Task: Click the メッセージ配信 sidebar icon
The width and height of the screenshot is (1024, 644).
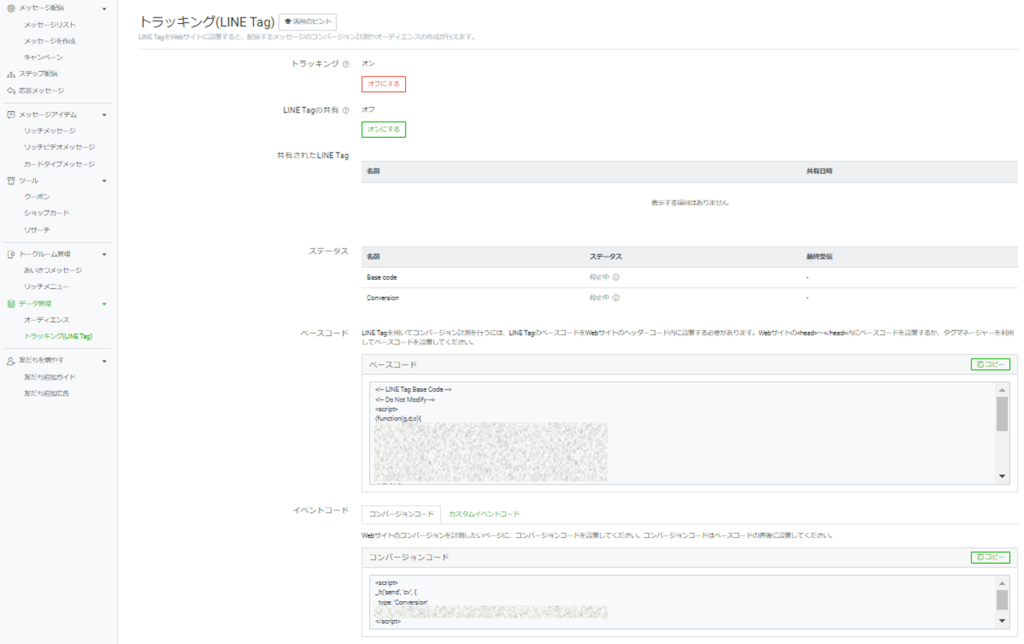Action: (x=11, y=8)
